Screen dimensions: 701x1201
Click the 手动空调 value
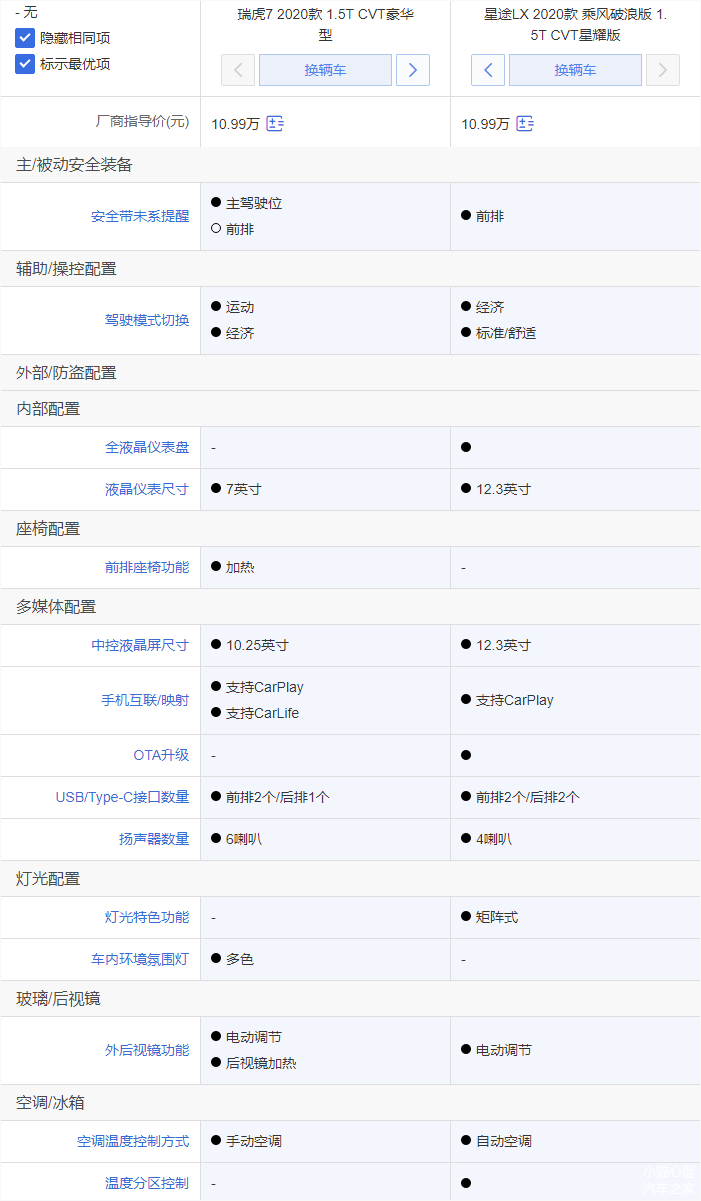coord(254,1141)
